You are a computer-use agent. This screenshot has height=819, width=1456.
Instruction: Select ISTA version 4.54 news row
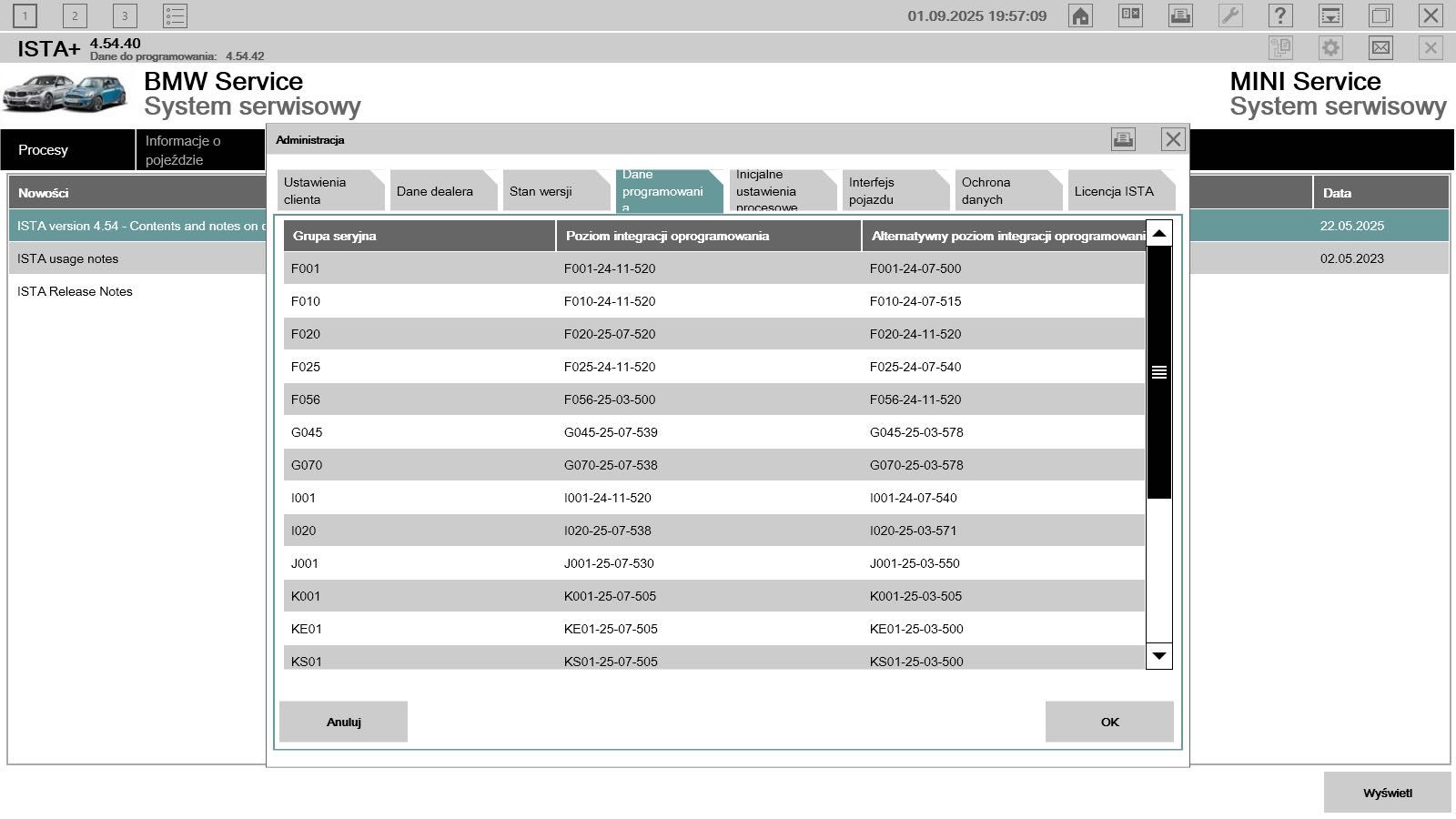coord(136,226)
